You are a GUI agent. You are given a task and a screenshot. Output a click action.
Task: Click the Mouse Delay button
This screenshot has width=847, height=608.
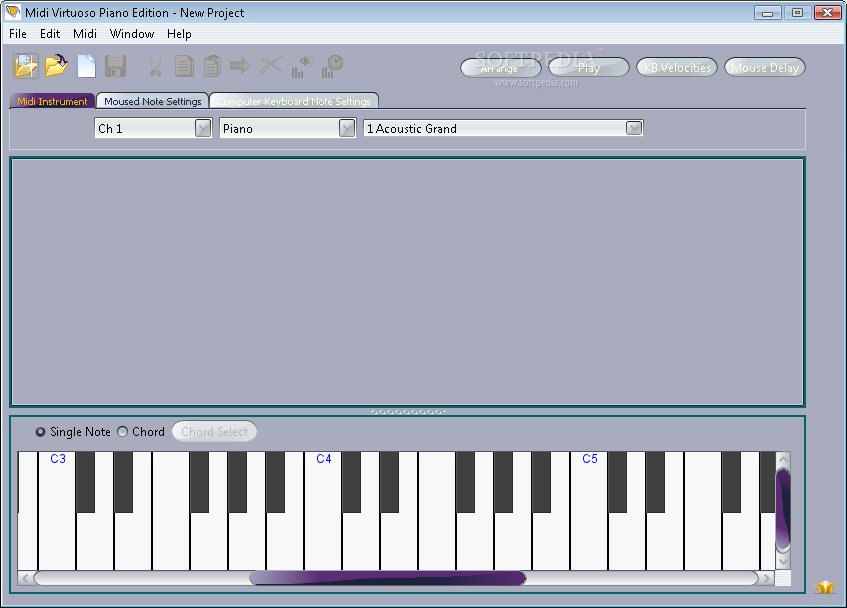coord(765,67)
